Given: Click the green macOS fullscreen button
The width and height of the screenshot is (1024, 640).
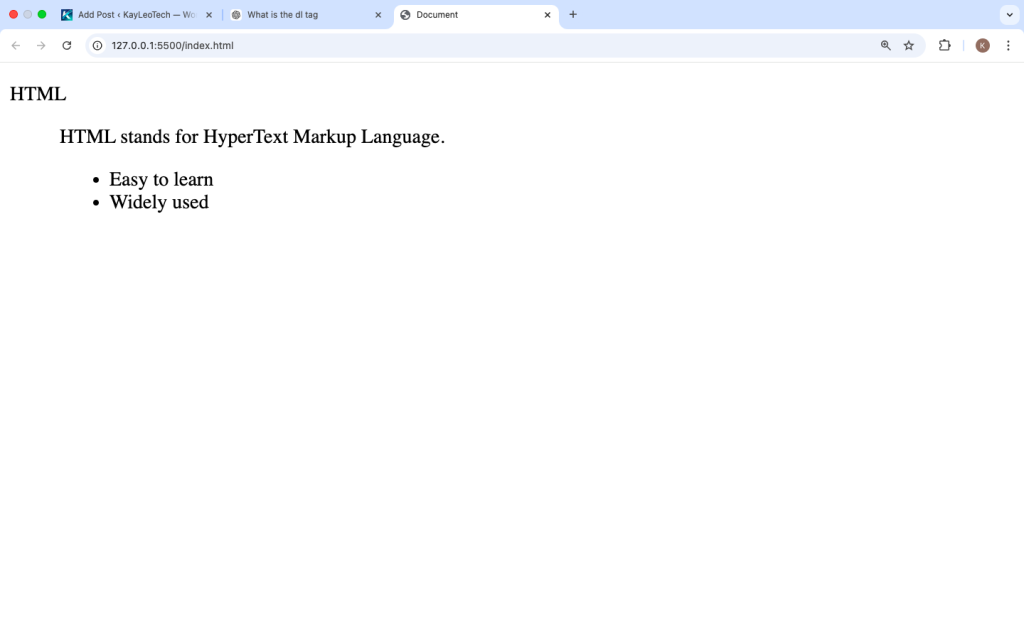Looking at the screenshot, I should pyautogui.click(x=42, y=15).
